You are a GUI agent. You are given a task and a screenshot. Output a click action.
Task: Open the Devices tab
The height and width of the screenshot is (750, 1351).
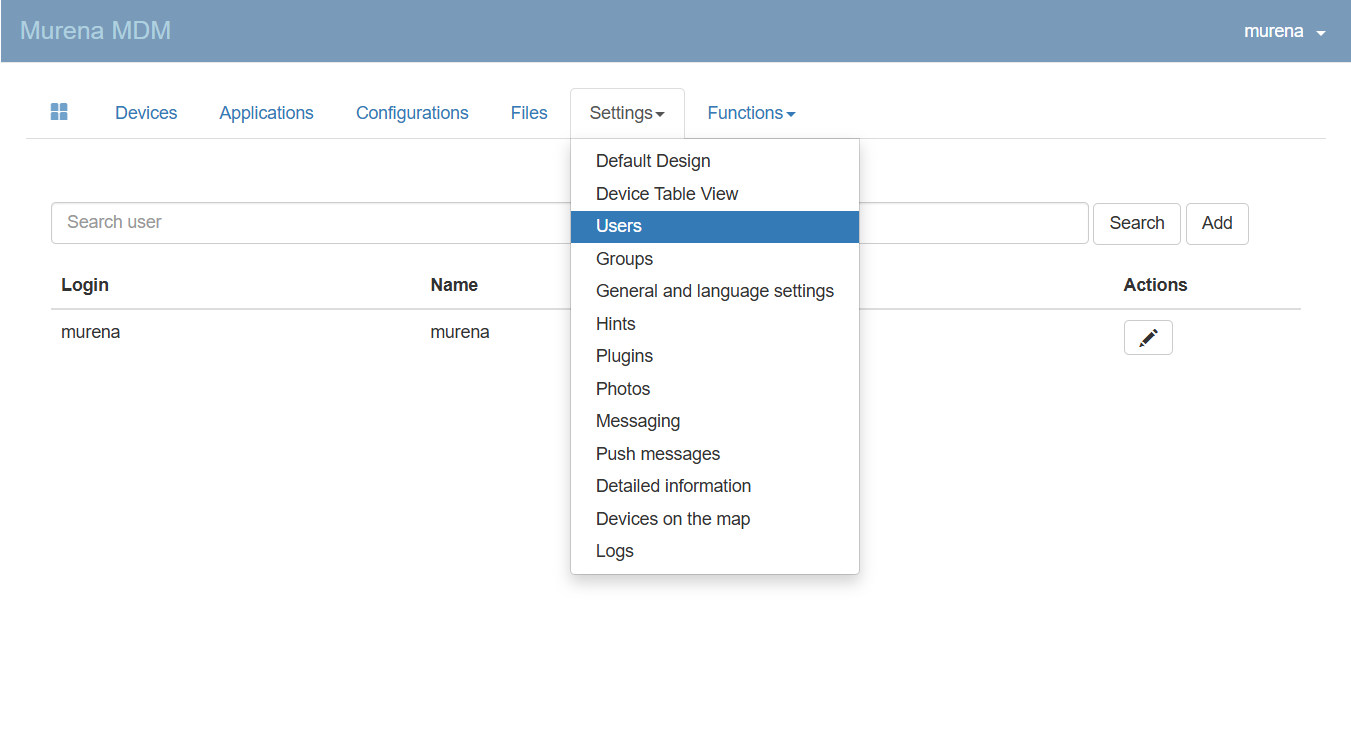click(x=146, y=113)
